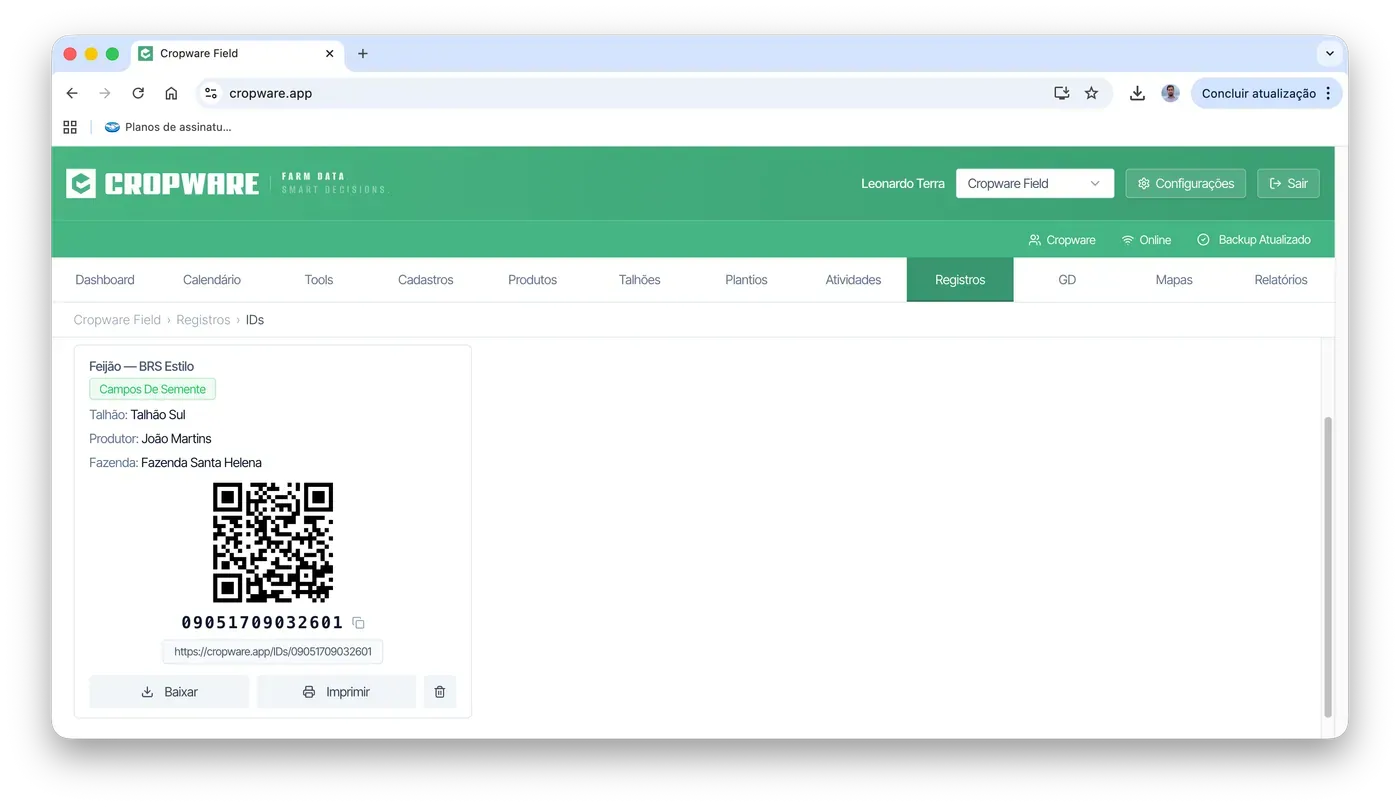Click the page vertical scrollbar

click(1328, 567)
